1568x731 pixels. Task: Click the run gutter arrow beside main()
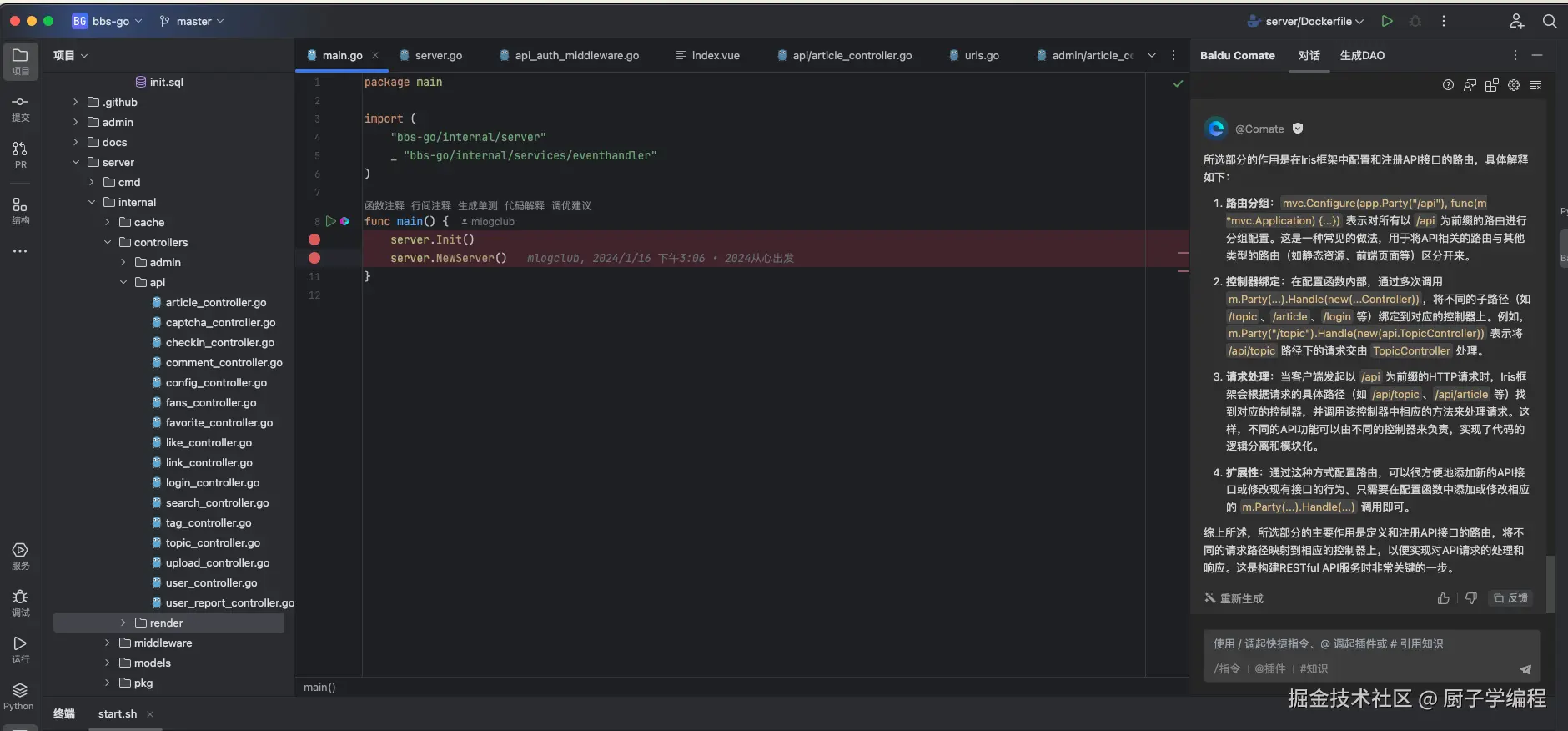tap(330, 221)
